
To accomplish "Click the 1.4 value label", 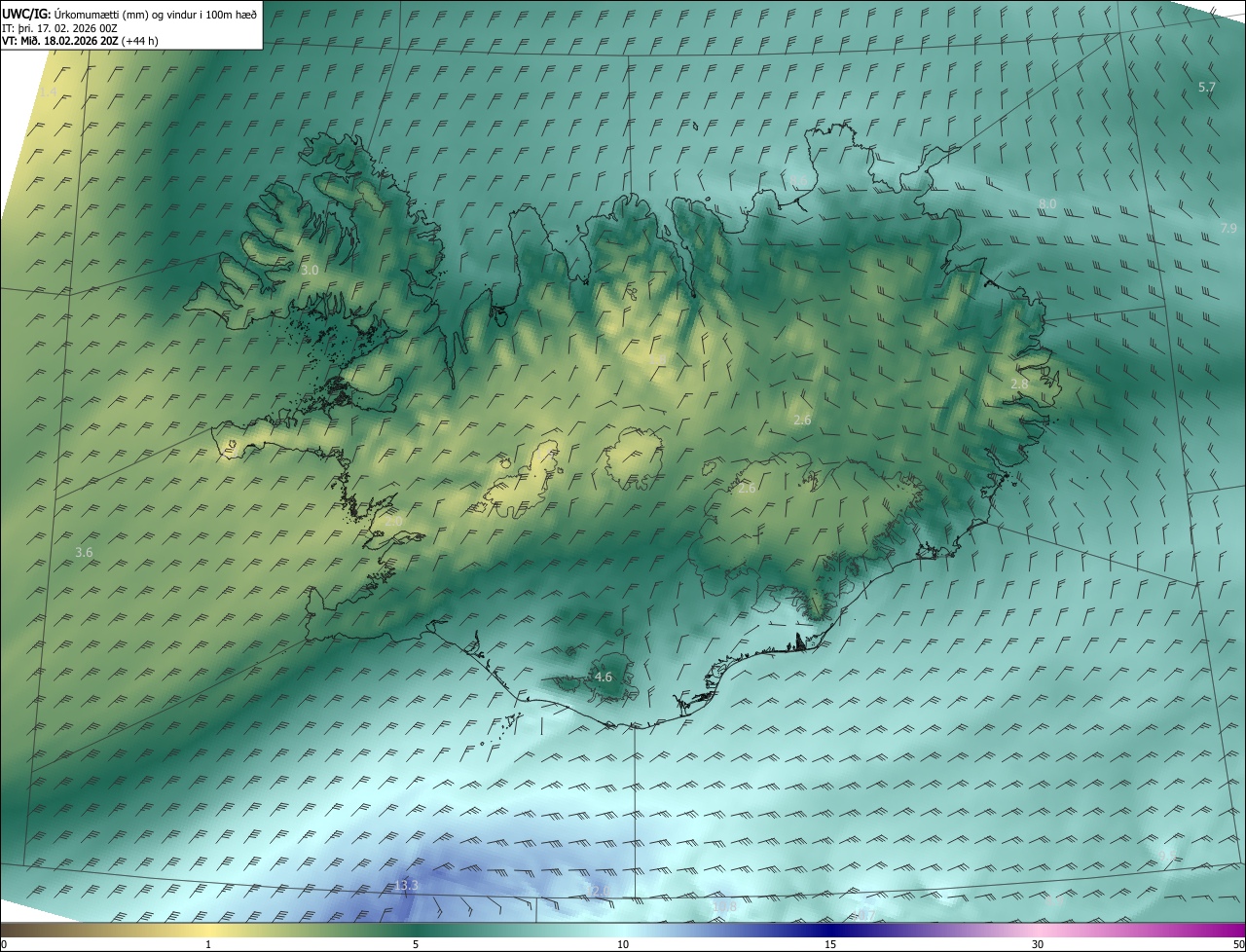I will point(49,92).
